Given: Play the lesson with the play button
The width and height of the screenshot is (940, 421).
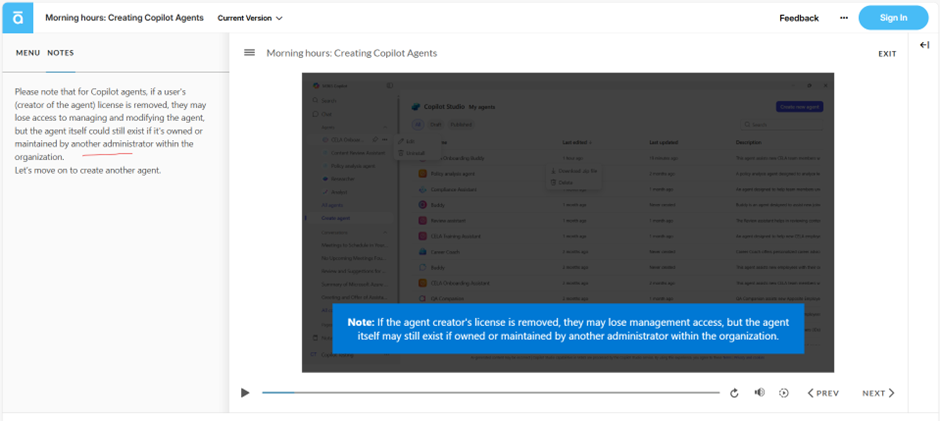Looking at the screenshot, I should [245, 393].
